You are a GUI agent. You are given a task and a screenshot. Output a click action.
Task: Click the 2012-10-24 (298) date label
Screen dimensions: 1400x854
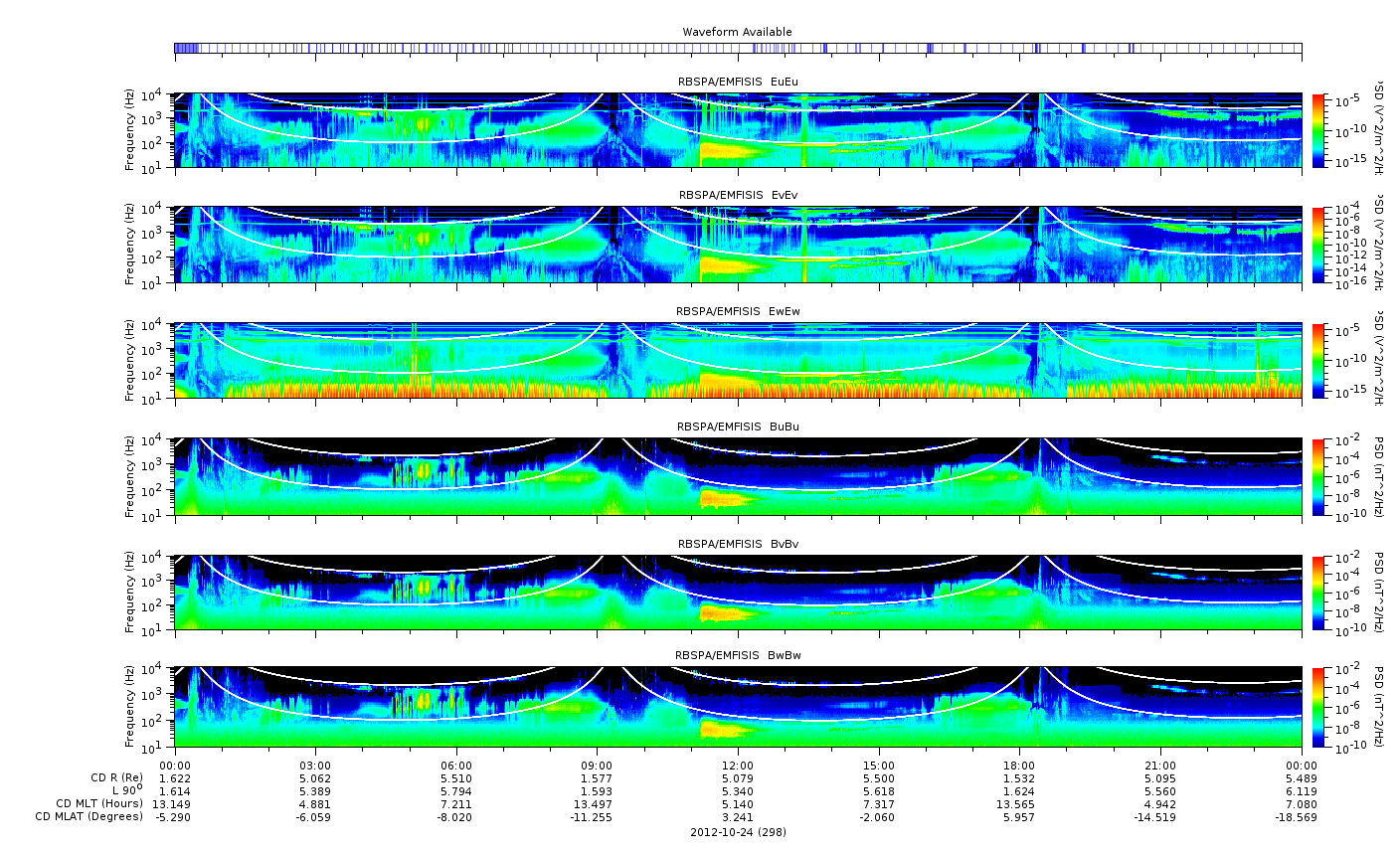737,831
